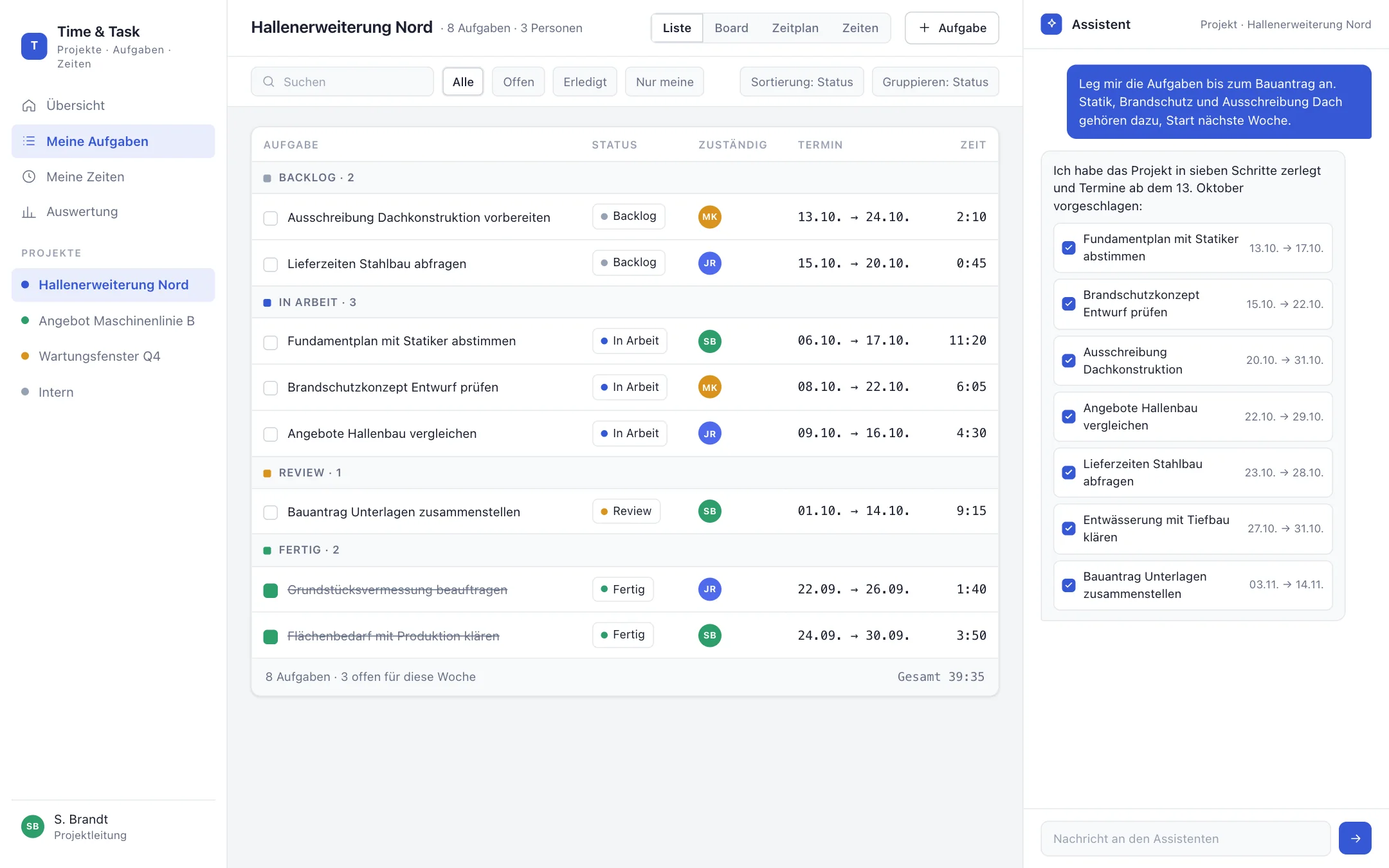This screenshot has width=1389, height=868.
Task: Check off Ausschreibung Dachkonstruktion vorbereiten task
Action: [x=271, y=218]
